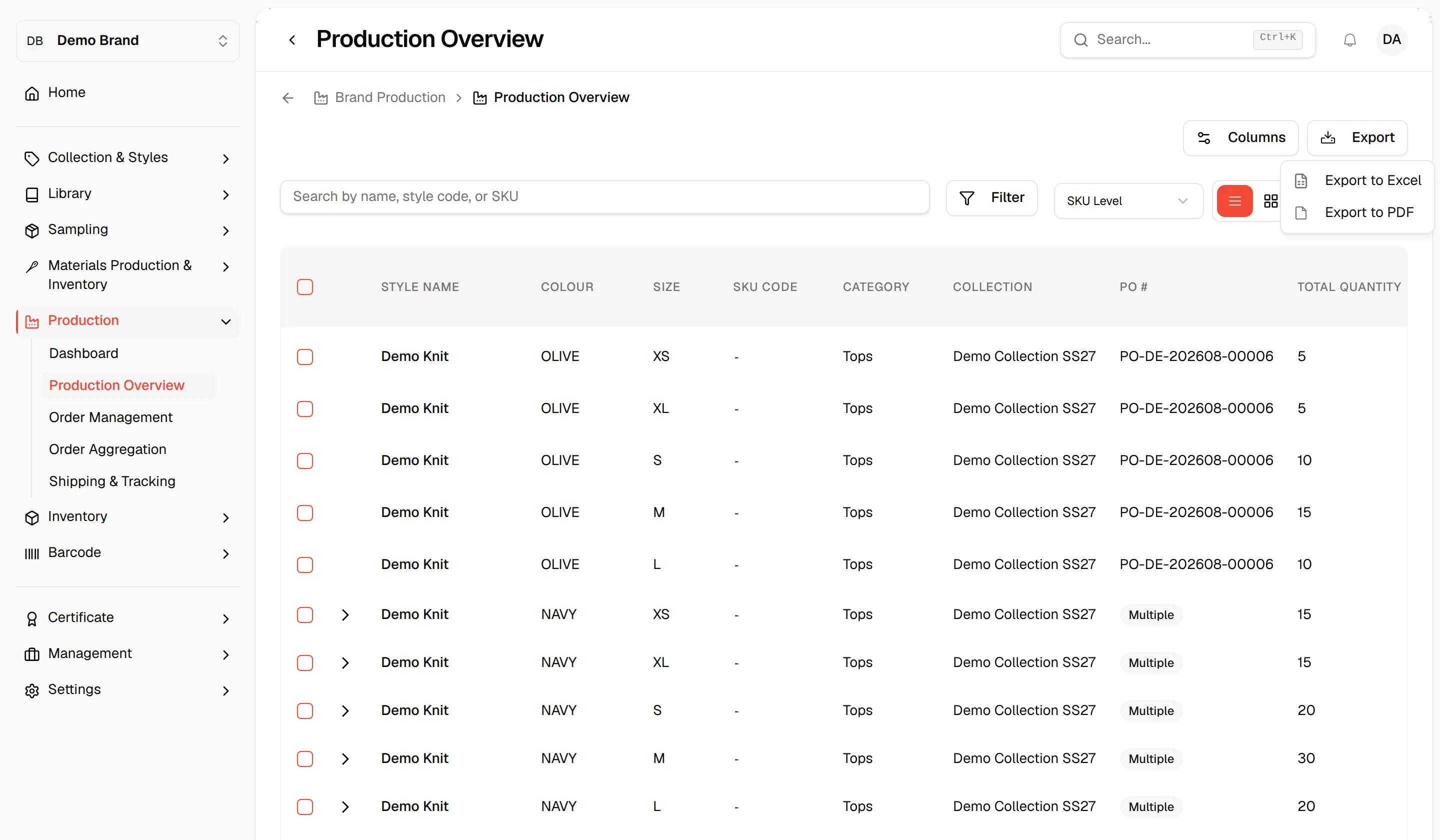This screenshot has width=1440, height=840.
Task: Click the Management briefcase icon
Action: 32,654
